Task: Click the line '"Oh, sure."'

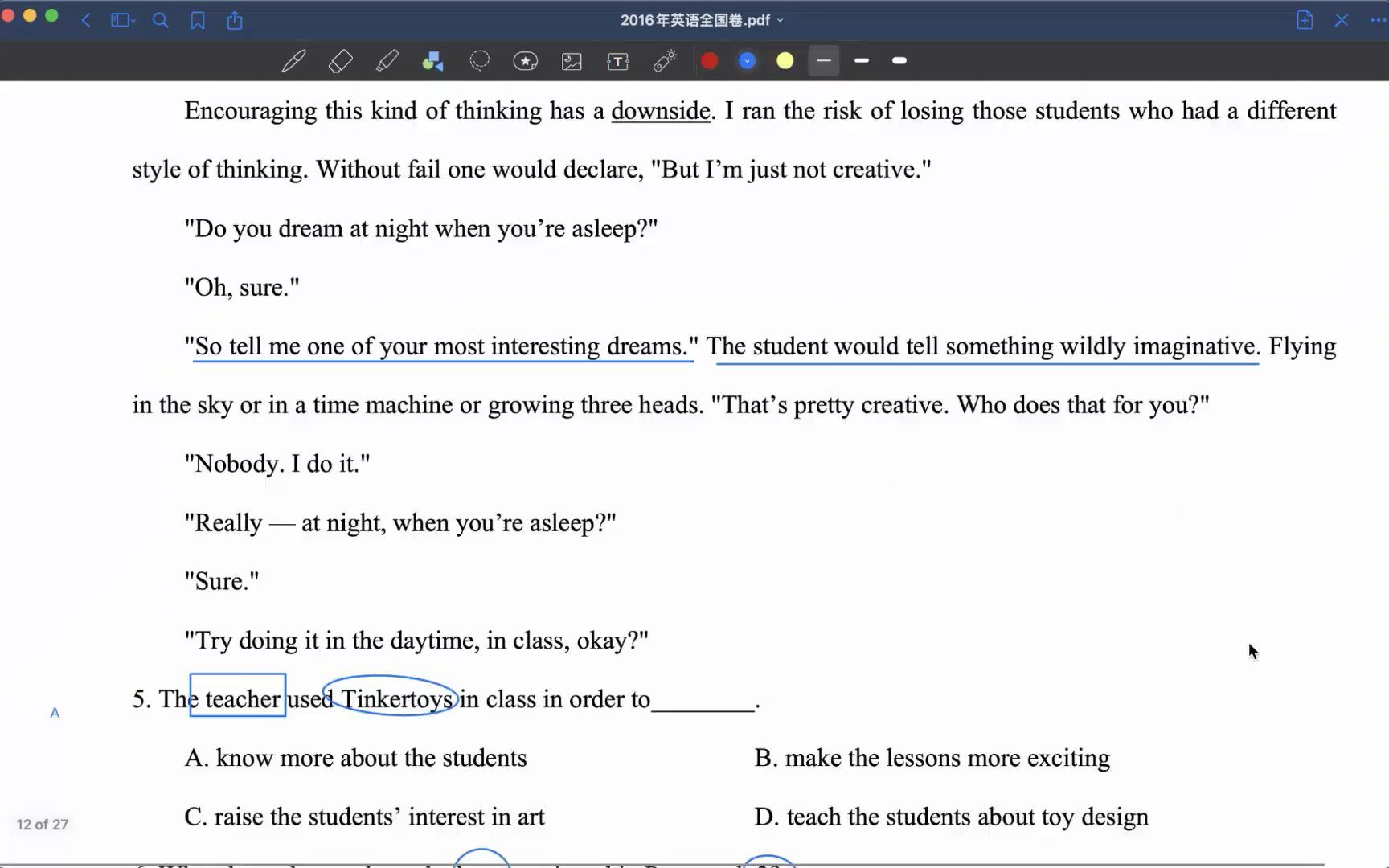Action: (x=242, y=287)
